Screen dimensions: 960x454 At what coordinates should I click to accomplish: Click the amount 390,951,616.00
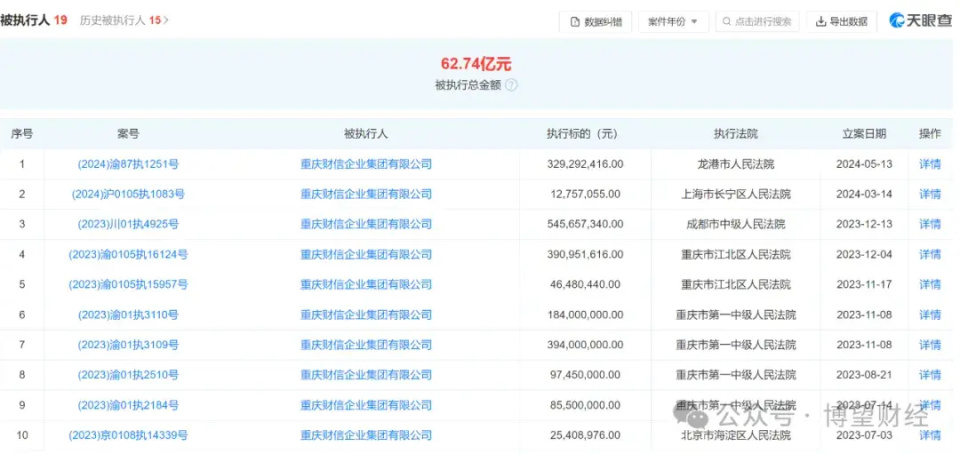(x=585, y=254)
